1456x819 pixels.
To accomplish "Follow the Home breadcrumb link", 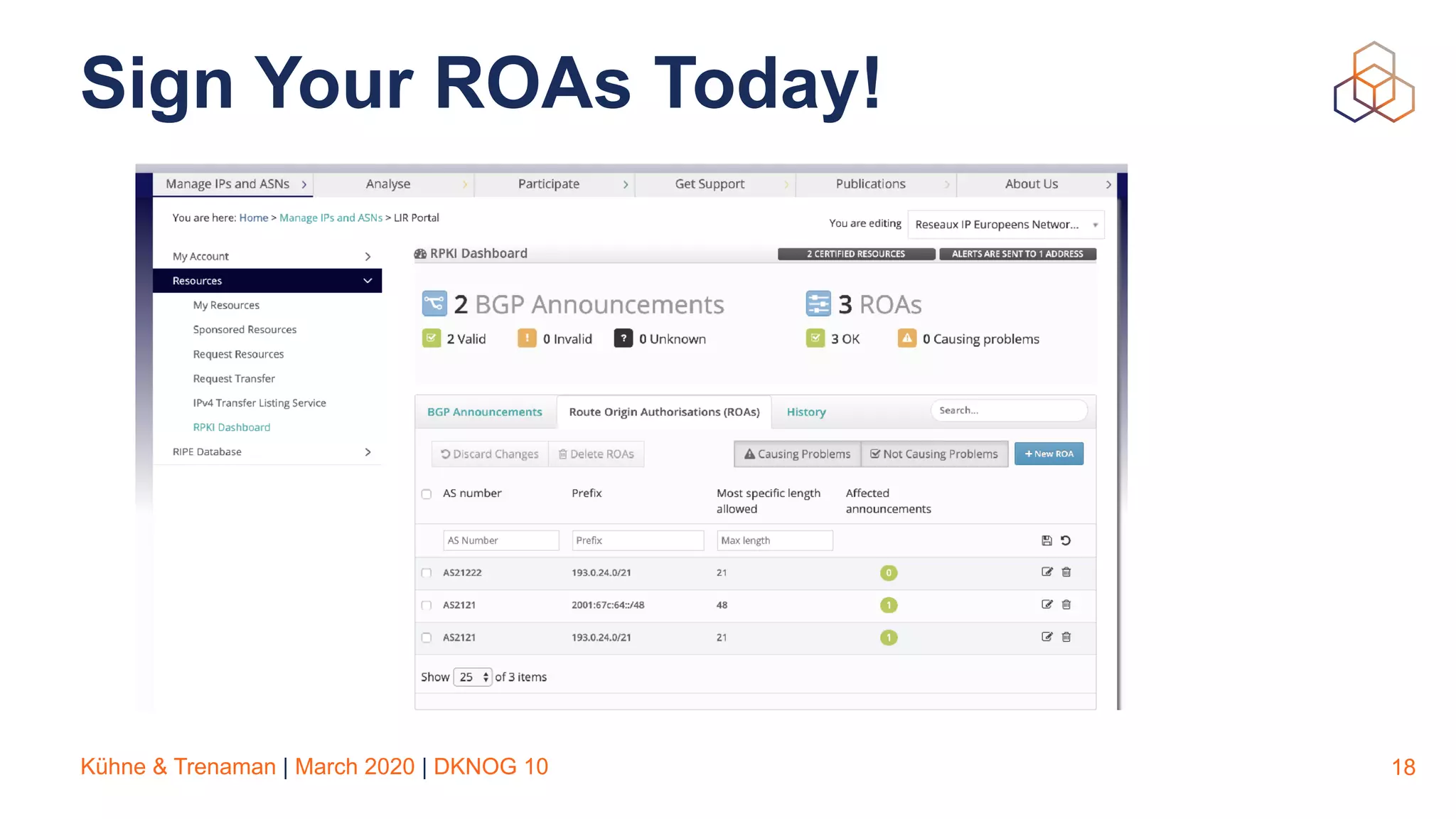I will click(x=254, y=218).
